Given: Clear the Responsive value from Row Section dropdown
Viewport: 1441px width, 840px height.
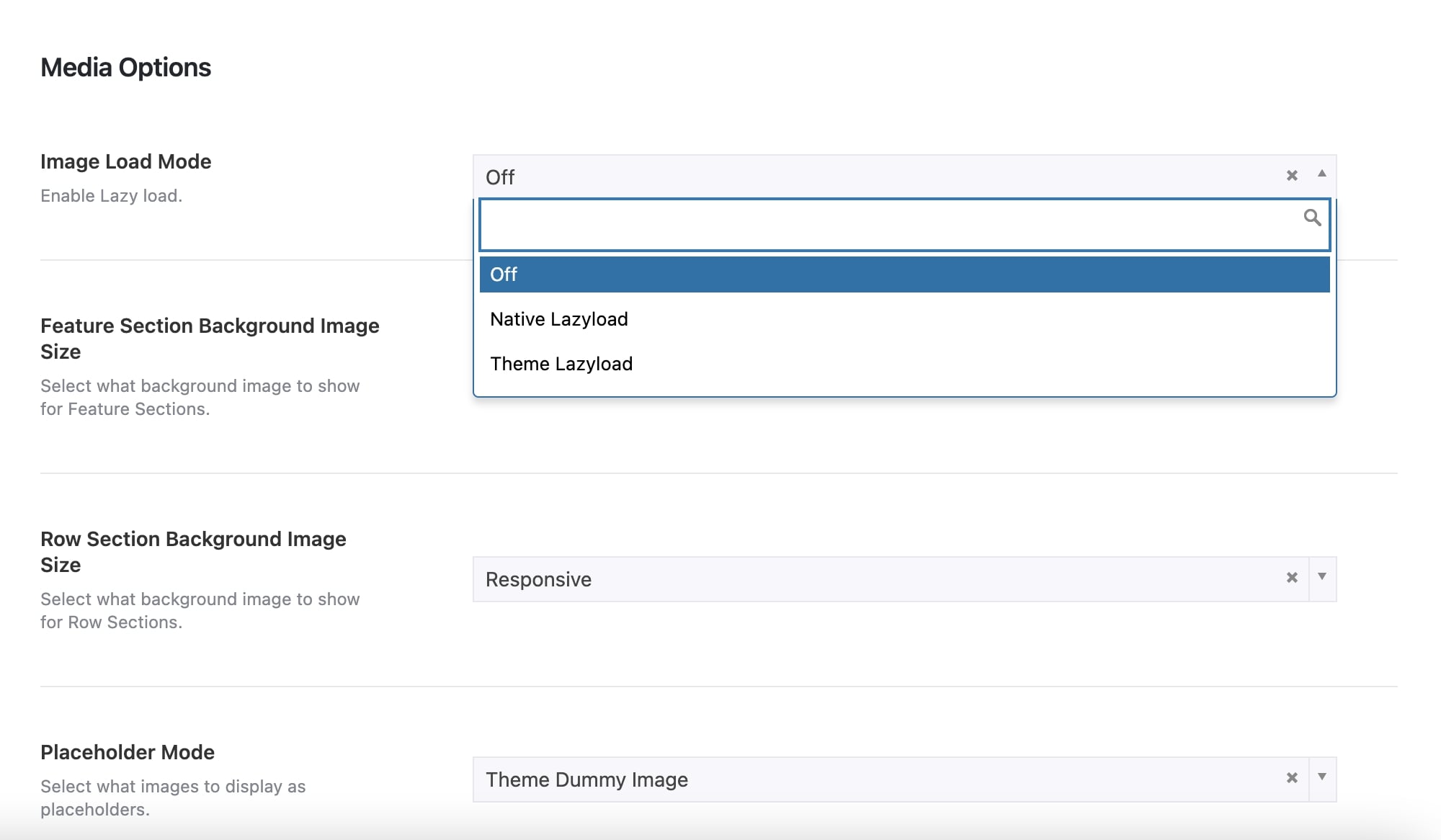Looking at the screenshot, I should [1292, 577].
